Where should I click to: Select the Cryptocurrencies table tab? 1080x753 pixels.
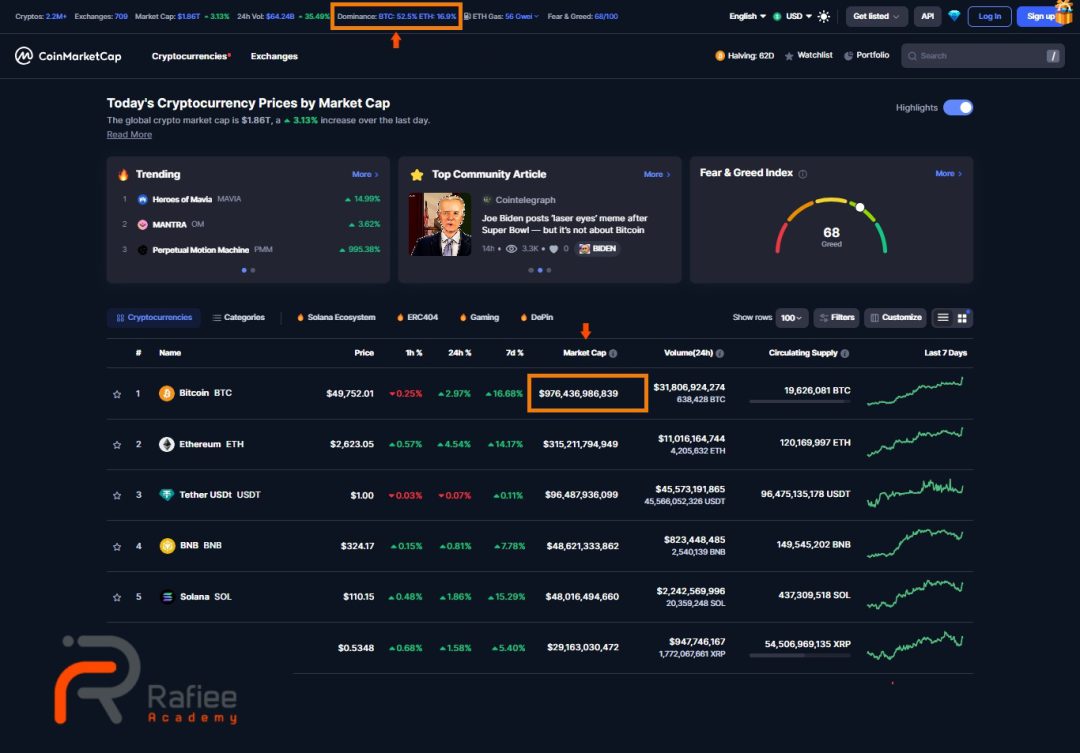[154, 318]
